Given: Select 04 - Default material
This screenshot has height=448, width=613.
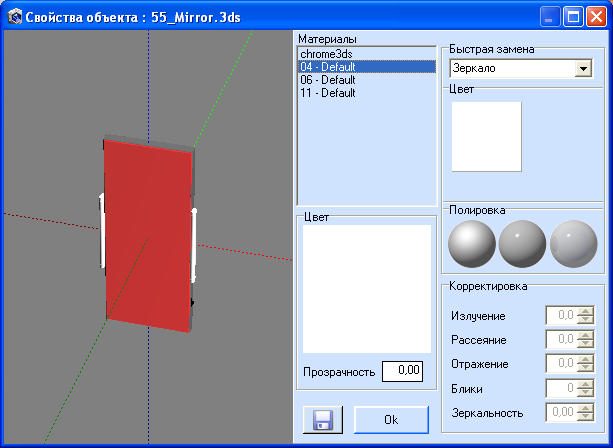Looking at the screenshot, I should (366, 67).
